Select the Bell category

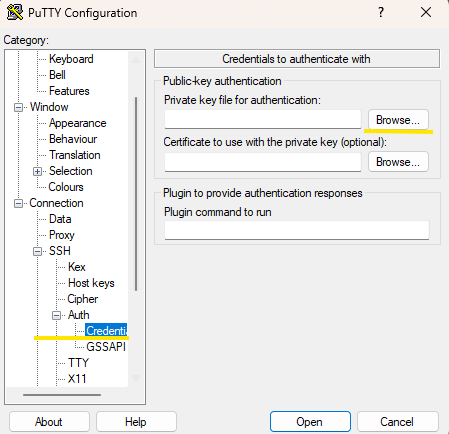(x=57, y=75)
